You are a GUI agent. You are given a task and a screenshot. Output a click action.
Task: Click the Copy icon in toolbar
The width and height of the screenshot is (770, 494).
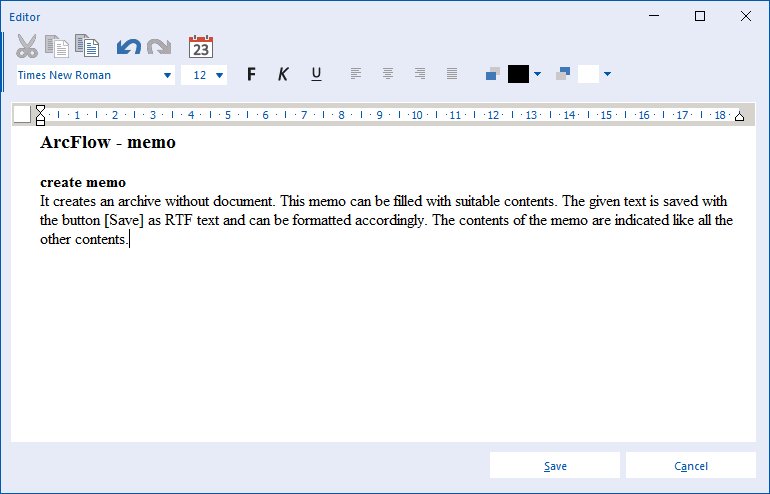(57, 46)
